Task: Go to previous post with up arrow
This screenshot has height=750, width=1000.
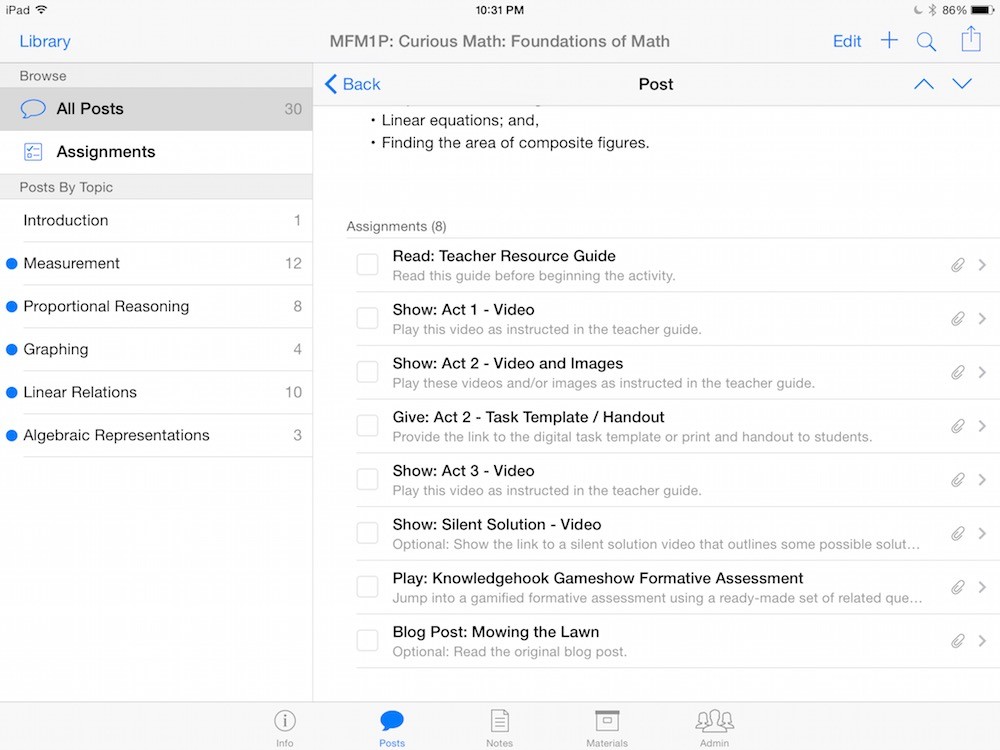Action: pyautogui.click(x=924, y=84)
